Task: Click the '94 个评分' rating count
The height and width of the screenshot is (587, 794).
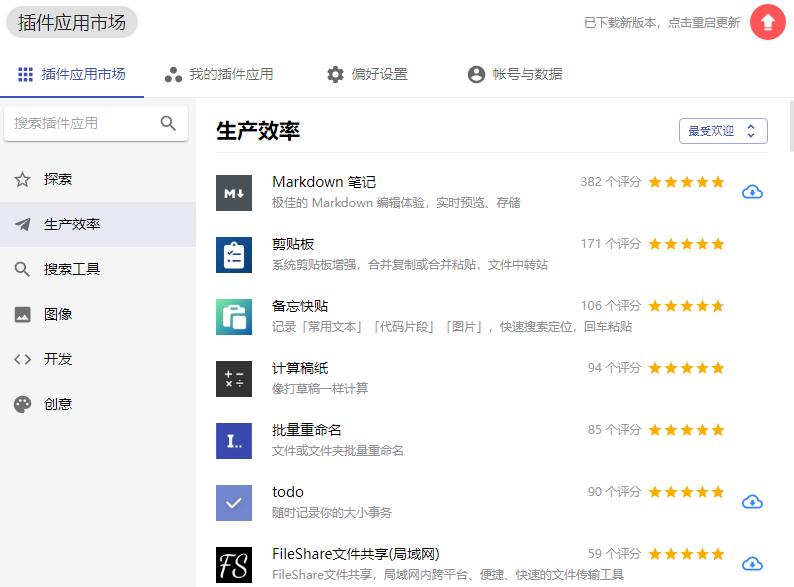Action: 614,368
